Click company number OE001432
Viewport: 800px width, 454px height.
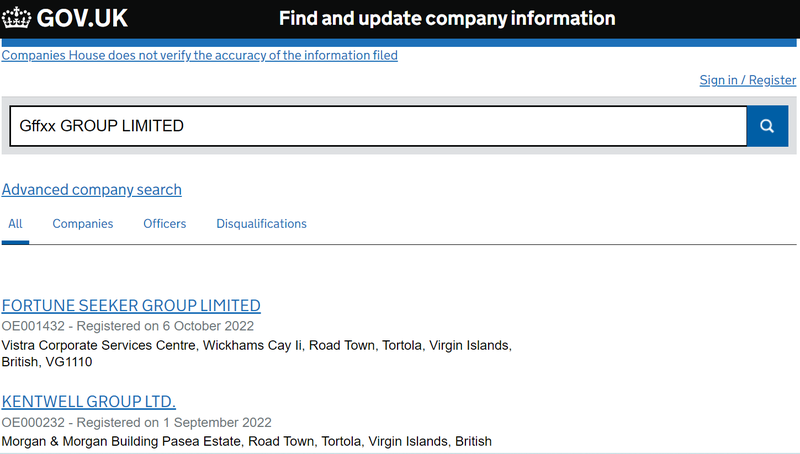click(x=34, y=326)
